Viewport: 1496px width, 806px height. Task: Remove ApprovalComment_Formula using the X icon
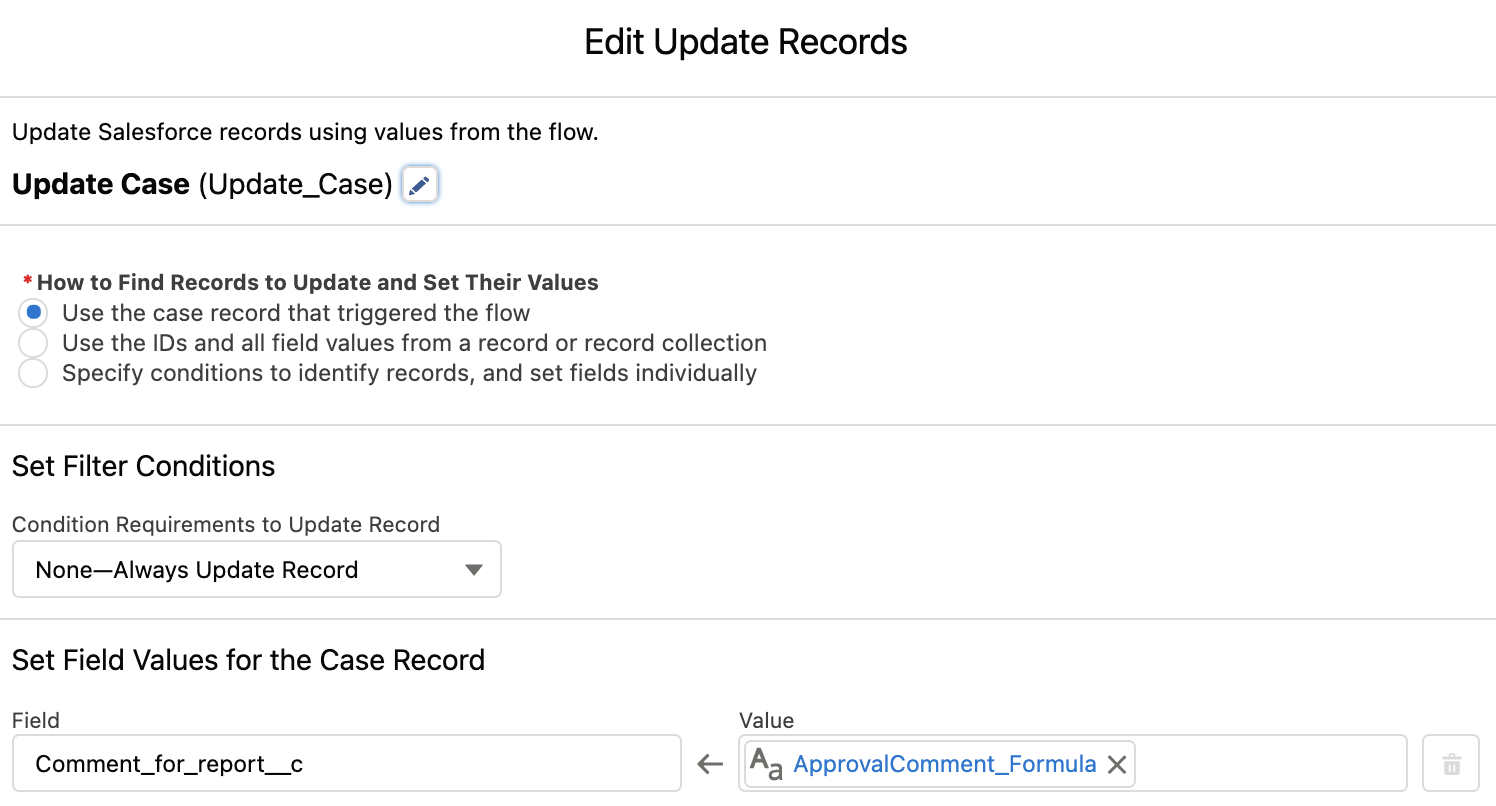(1117, 764)
